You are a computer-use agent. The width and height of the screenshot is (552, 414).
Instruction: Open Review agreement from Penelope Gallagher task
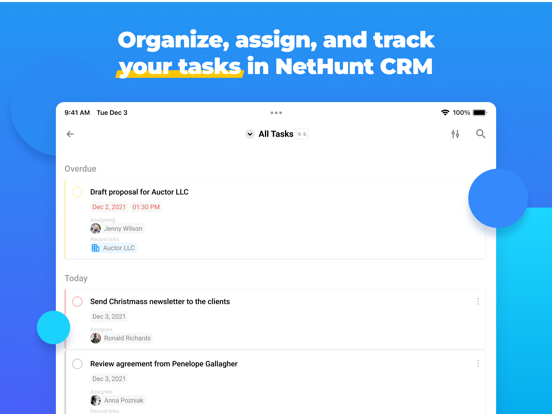pos(164,364)
